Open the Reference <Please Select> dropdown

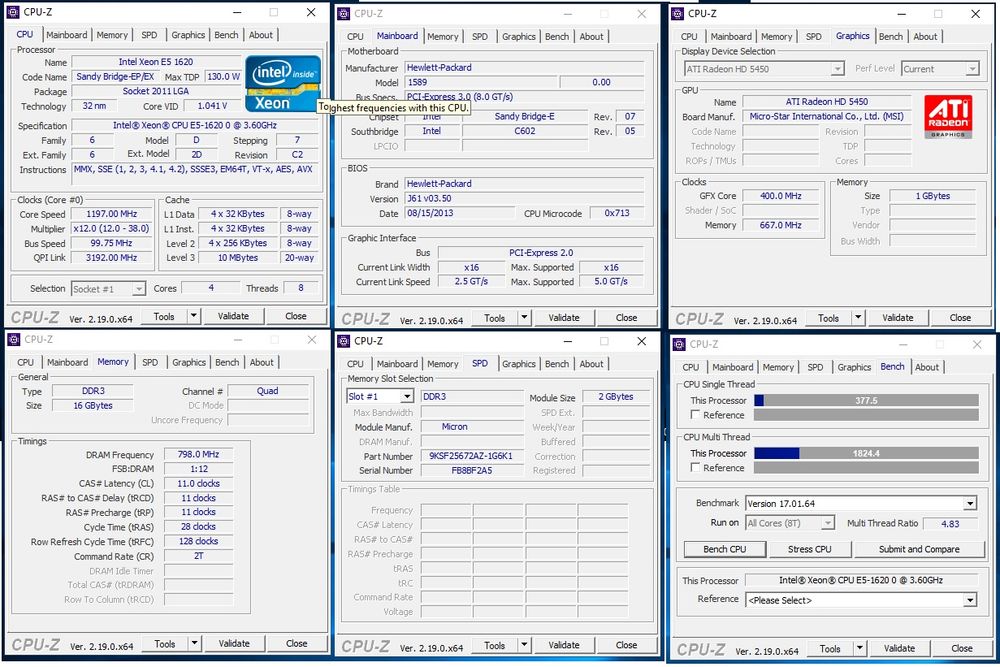(970, 600)
